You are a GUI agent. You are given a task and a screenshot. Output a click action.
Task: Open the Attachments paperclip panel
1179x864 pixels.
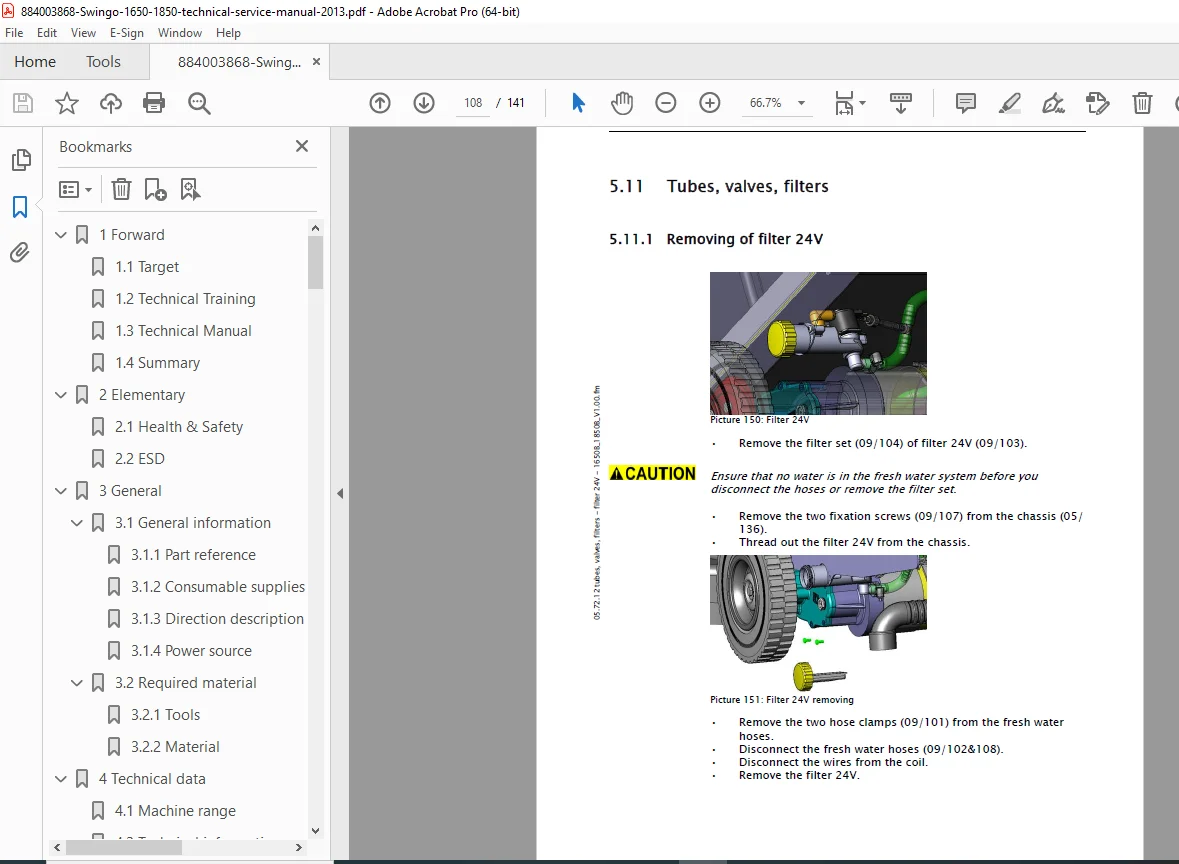pos(20,253)
